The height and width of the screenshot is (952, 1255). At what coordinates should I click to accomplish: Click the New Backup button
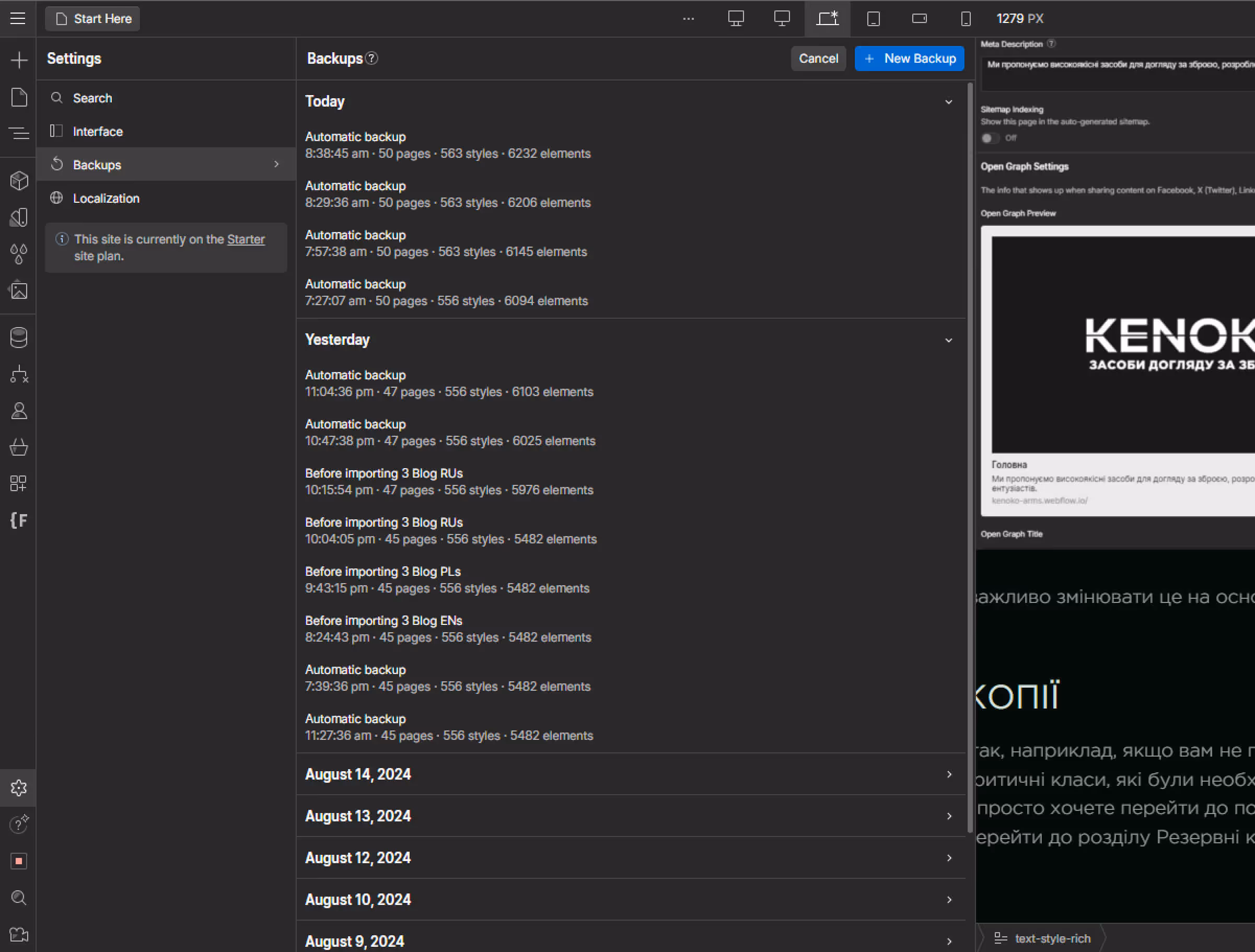(x=909, y=59)
